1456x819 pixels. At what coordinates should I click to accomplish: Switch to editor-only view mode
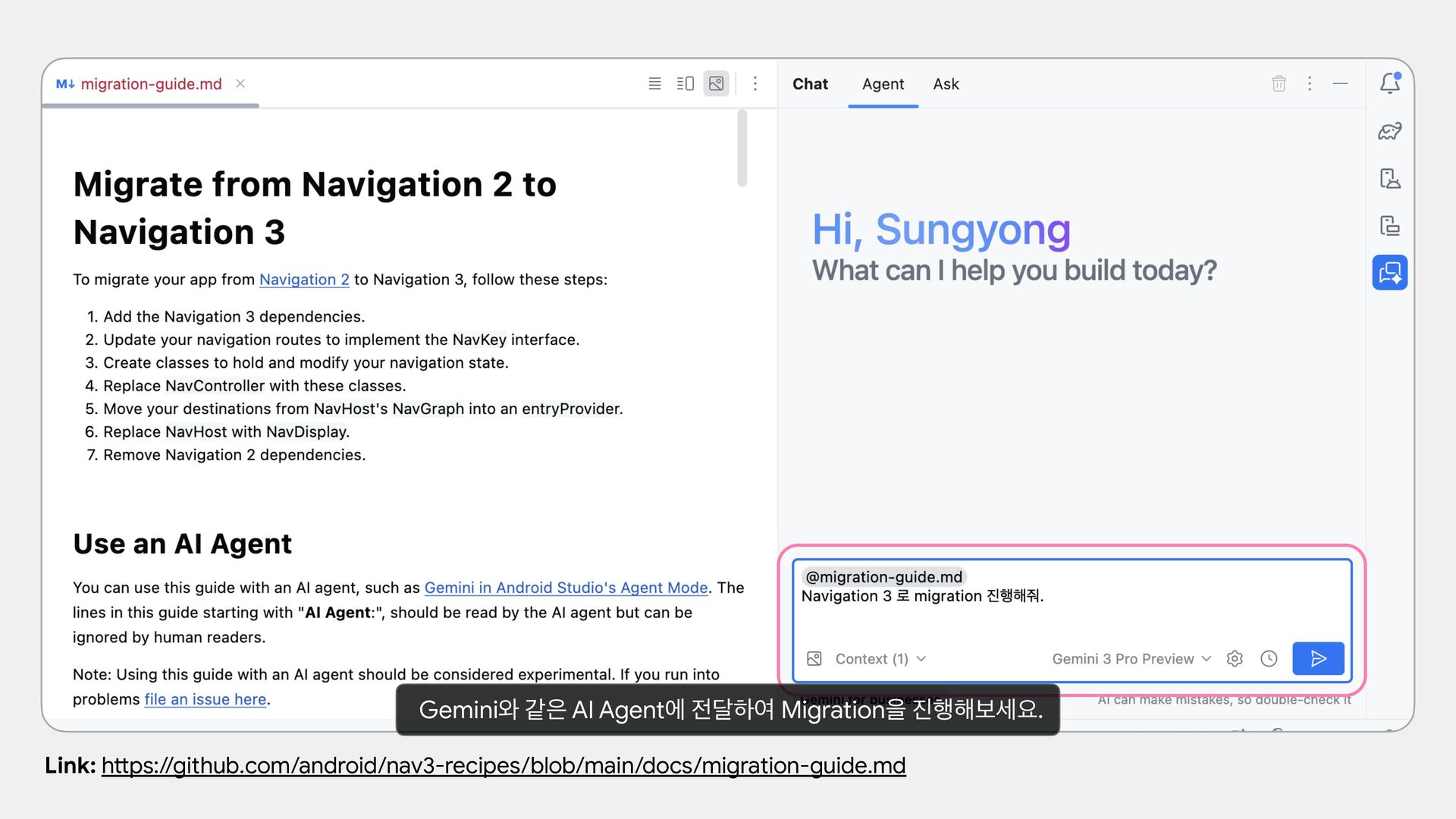[x=654, y=83]
